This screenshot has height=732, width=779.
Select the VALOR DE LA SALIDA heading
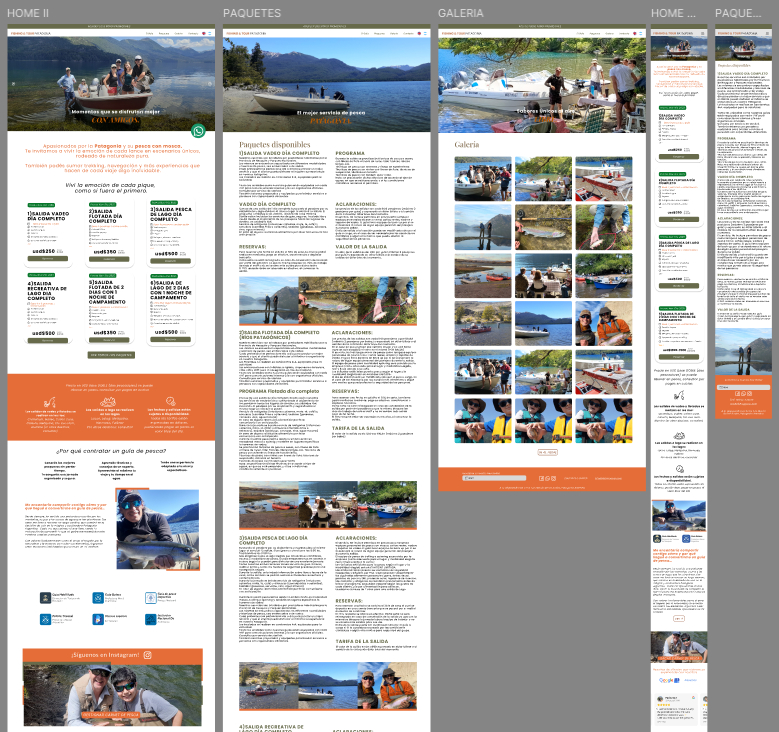[361, 247]
